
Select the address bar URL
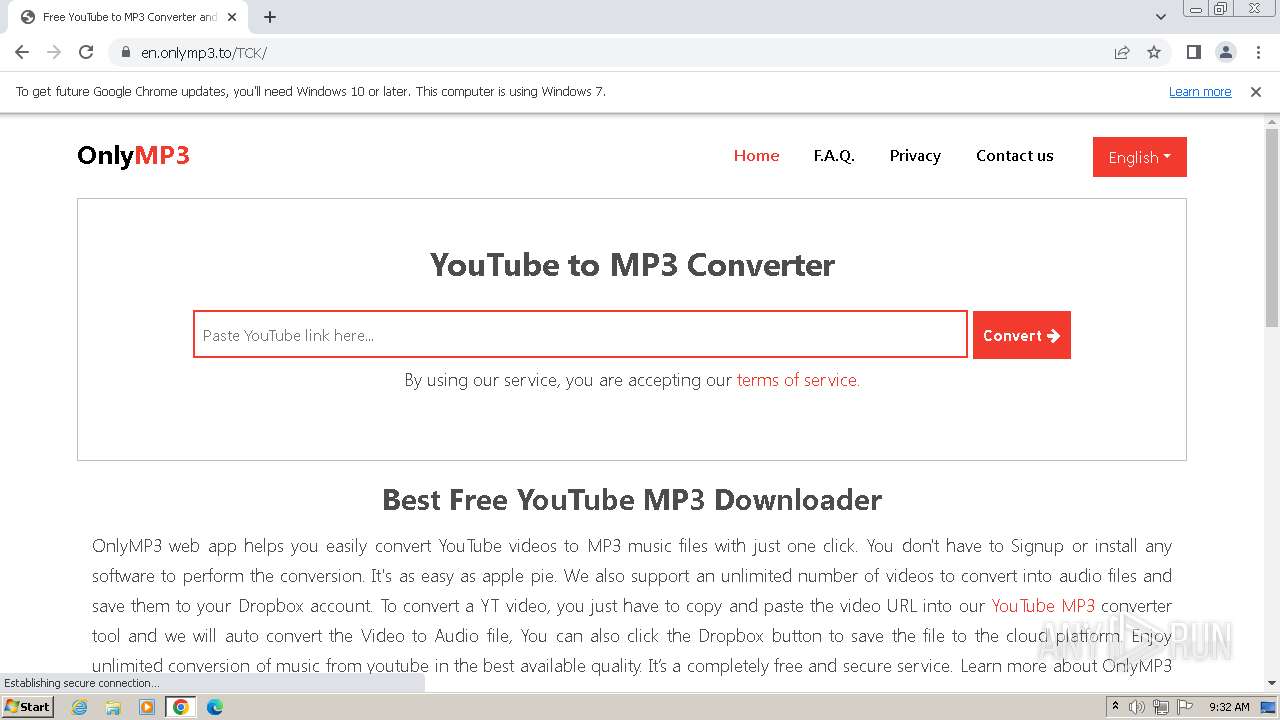tap(204, 52)
